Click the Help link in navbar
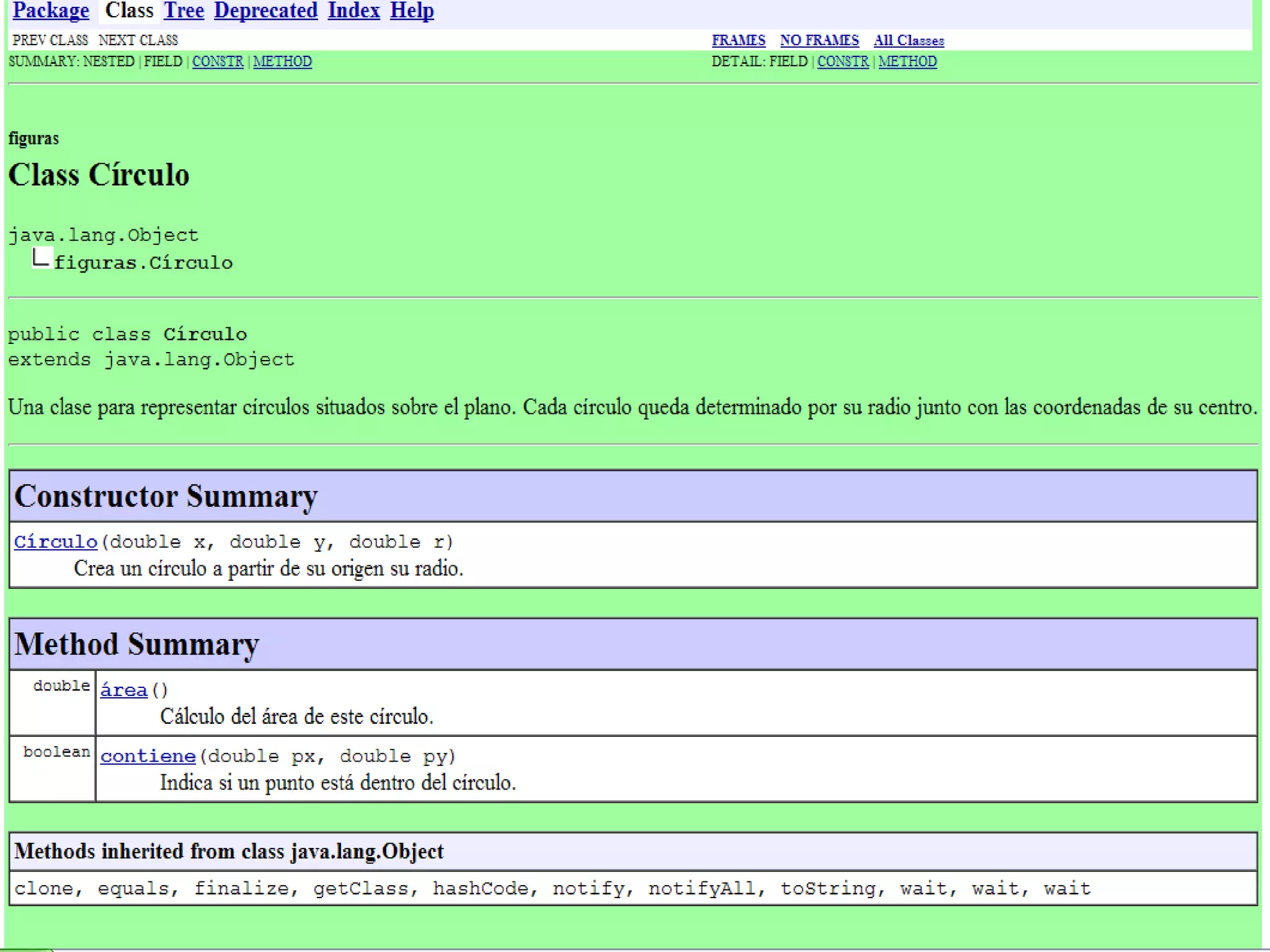 click(x=412, y=11)
